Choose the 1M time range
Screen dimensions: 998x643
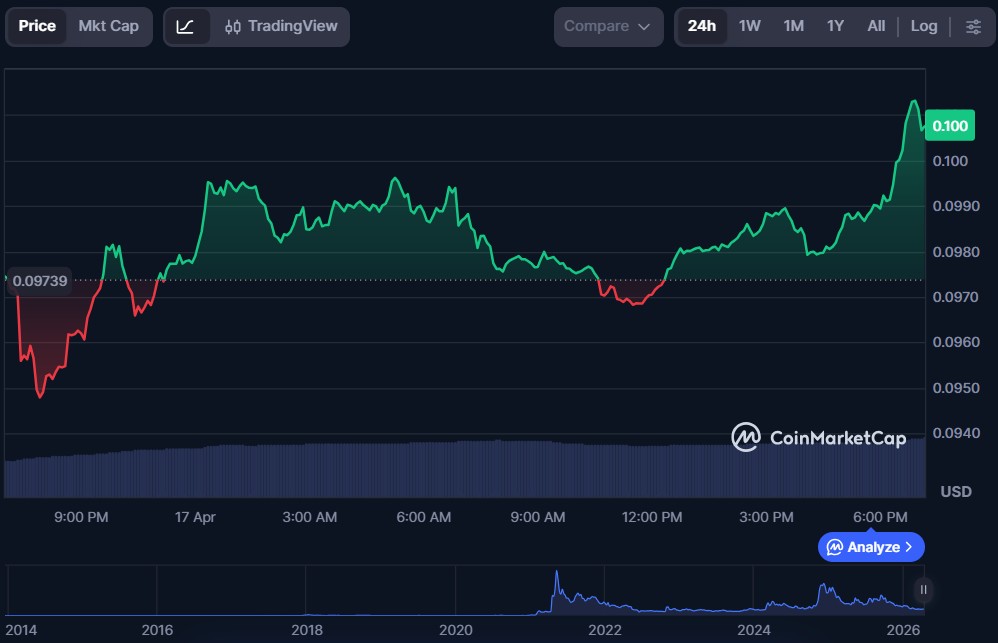coord(793,26)
